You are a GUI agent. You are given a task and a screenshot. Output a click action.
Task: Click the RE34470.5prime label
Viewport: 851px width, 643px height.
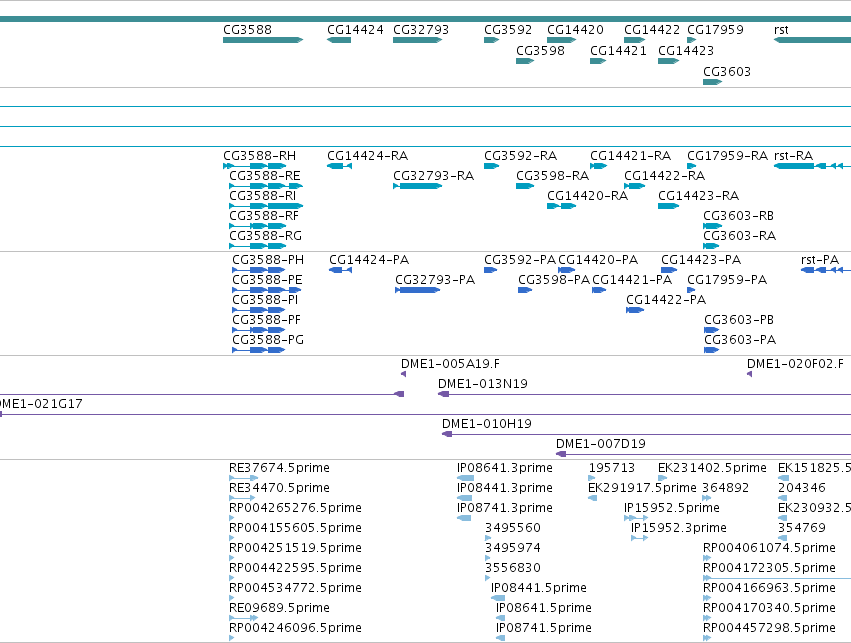280,488
